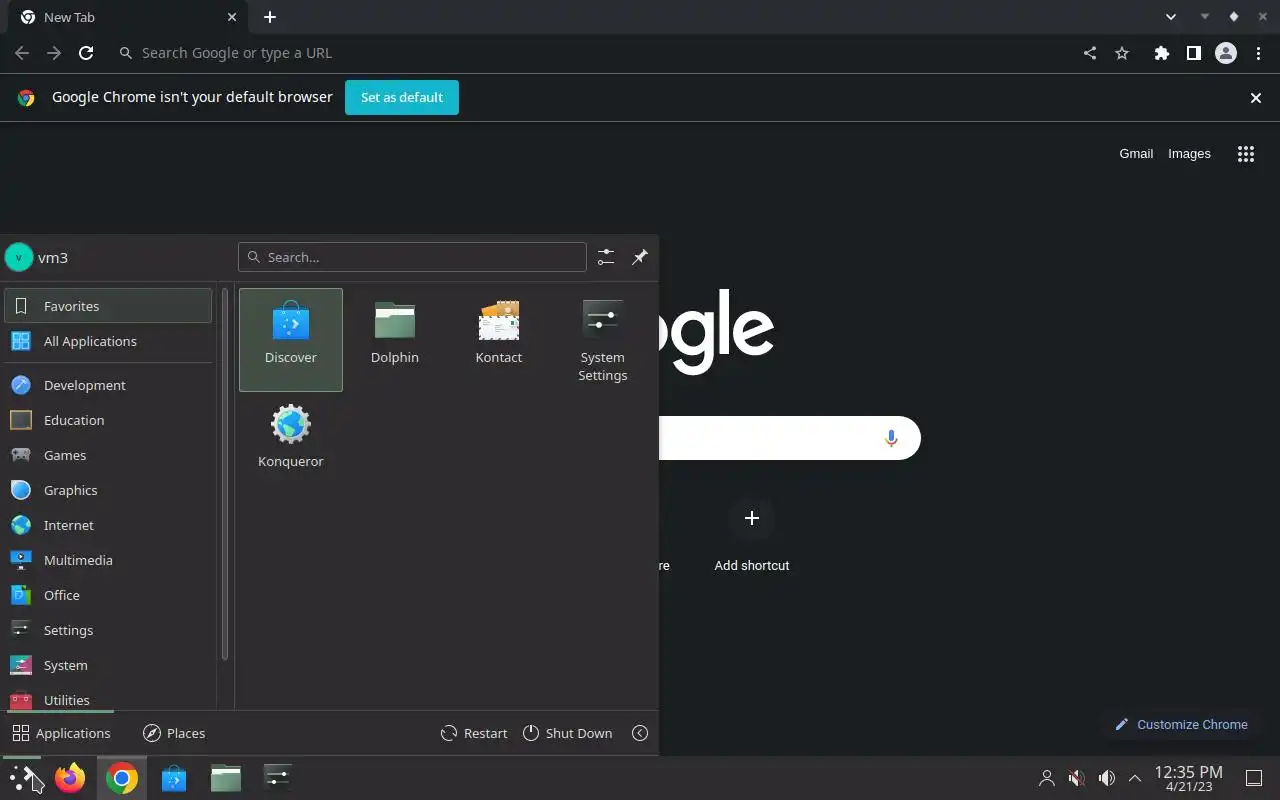Launch Firefox from the taskbar
1280x800 pixels.
pos(70,777)
